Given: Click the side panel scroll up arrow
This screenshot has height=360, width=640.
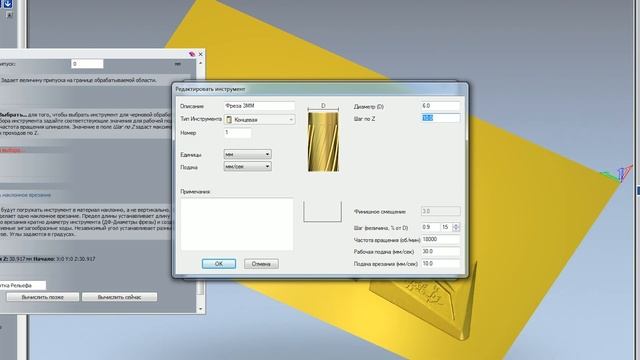Looking at the screenshot, I should point(200,63).
